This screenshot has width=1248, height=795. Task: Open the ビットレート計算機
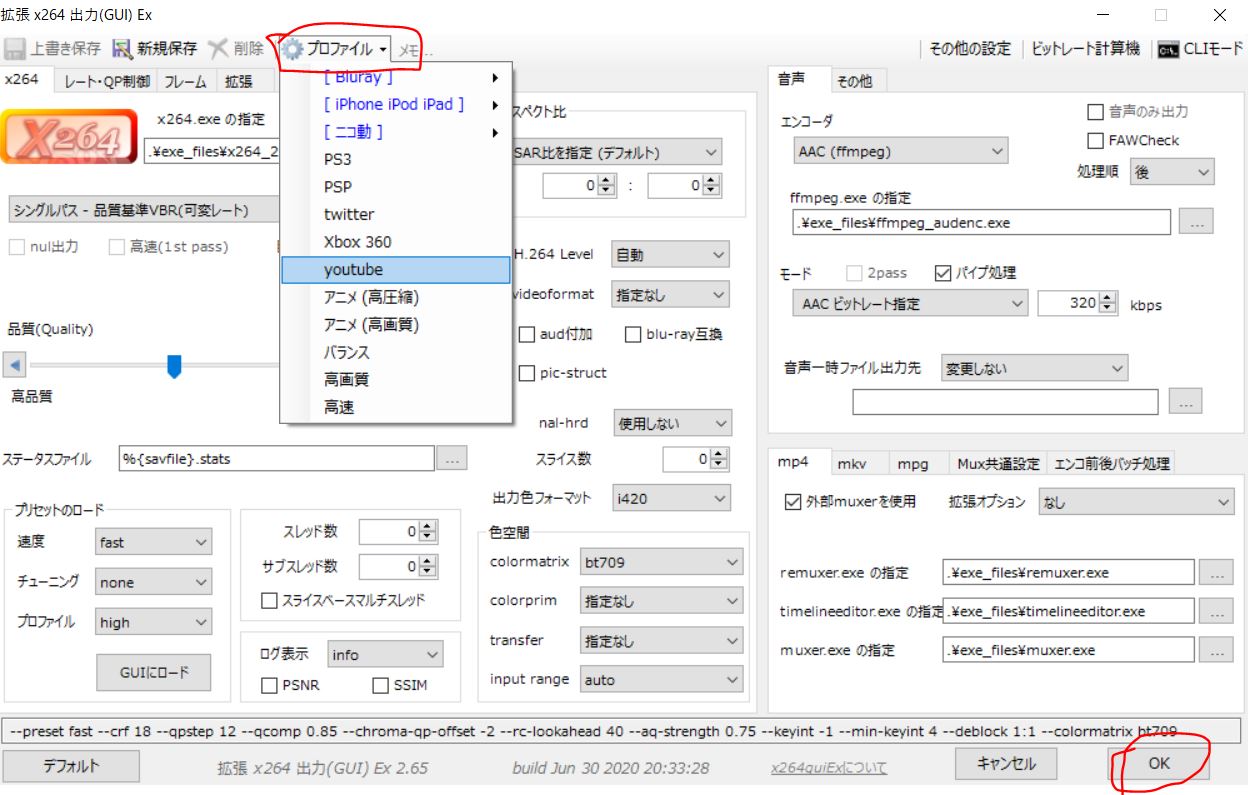point(1085,49)
